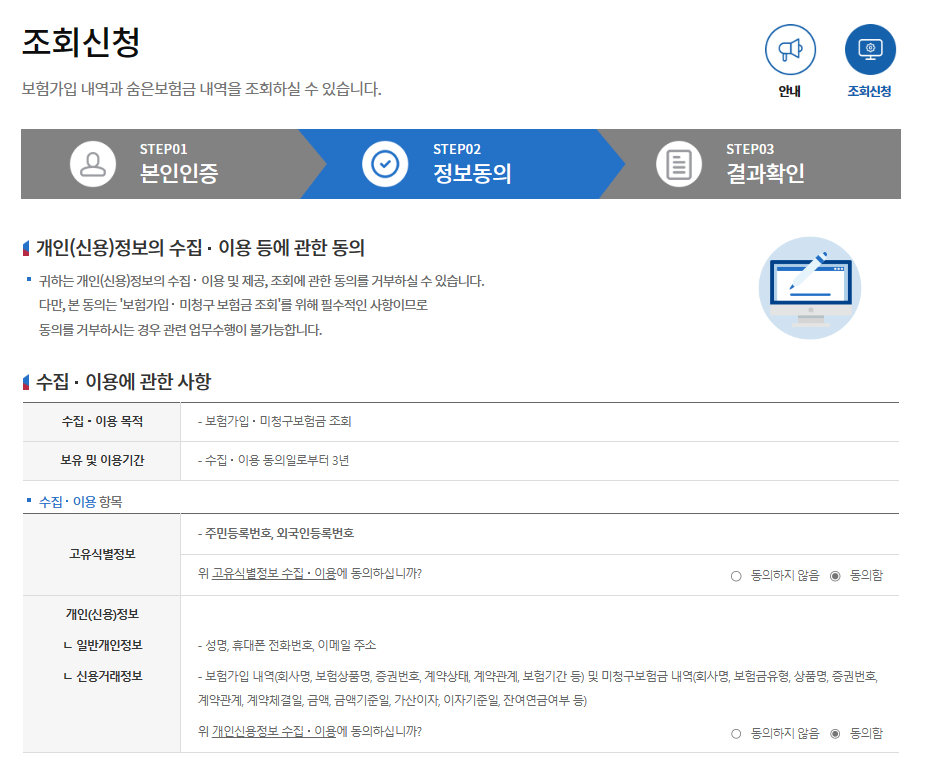This screenshot has height=762, width=927.
Task: Click heading 개인(신용)정보의 수집·이용 등에 관한 동의
Action: (x=200, y=247)
